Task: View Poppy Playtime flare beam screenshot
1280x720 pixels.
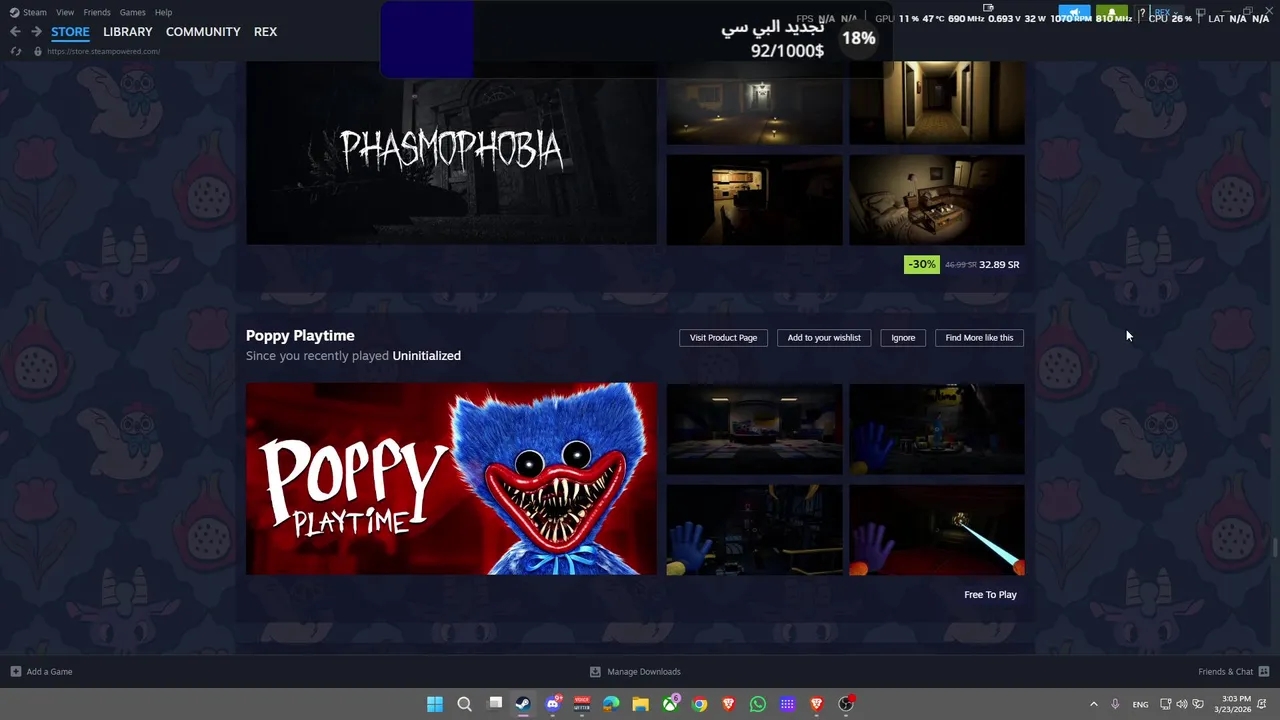Action: [x=937, y=530]
